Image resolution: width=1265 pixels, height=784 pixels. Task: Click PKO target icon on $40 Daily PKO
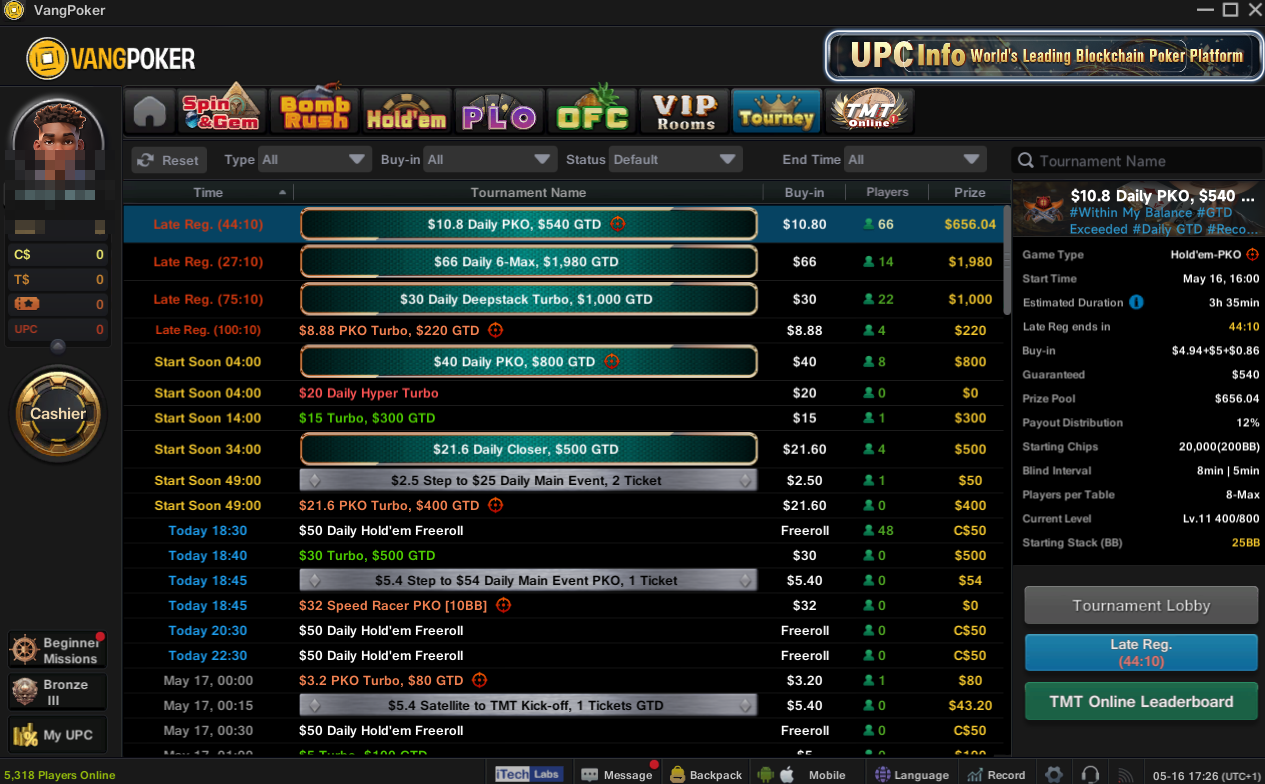612,362
